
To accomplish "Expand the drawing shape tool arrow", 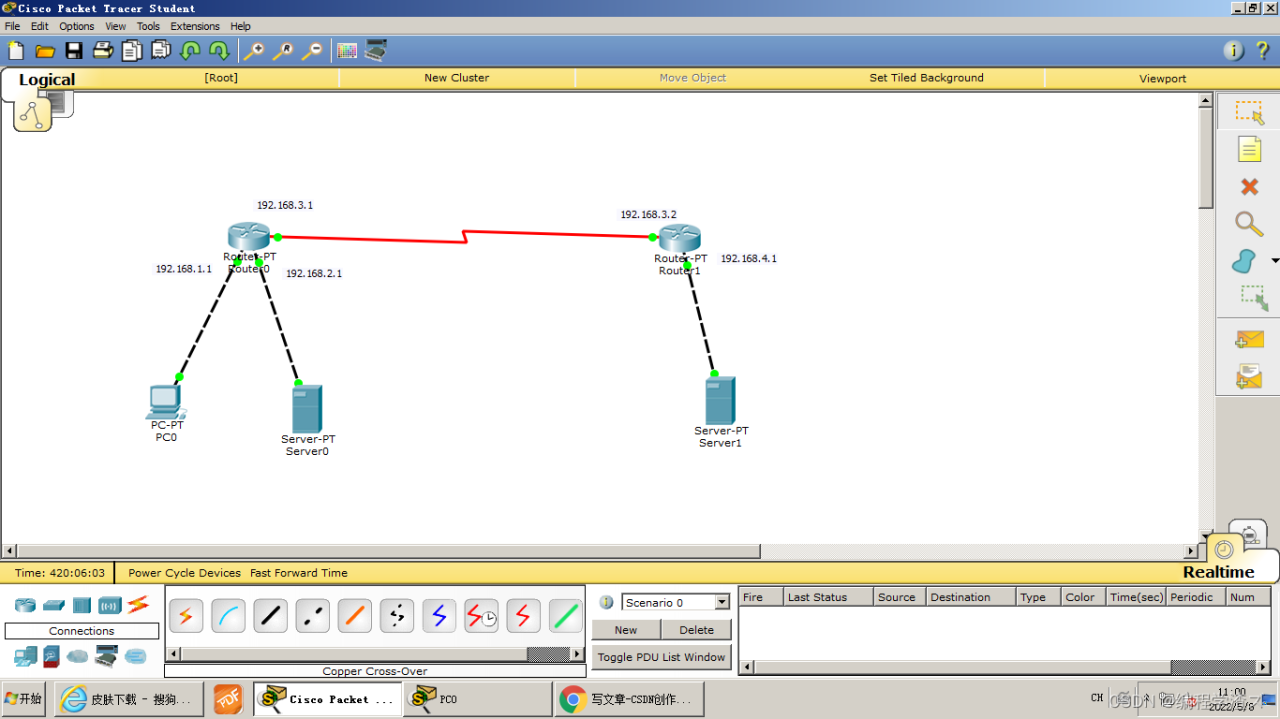I will [1275, 261].
